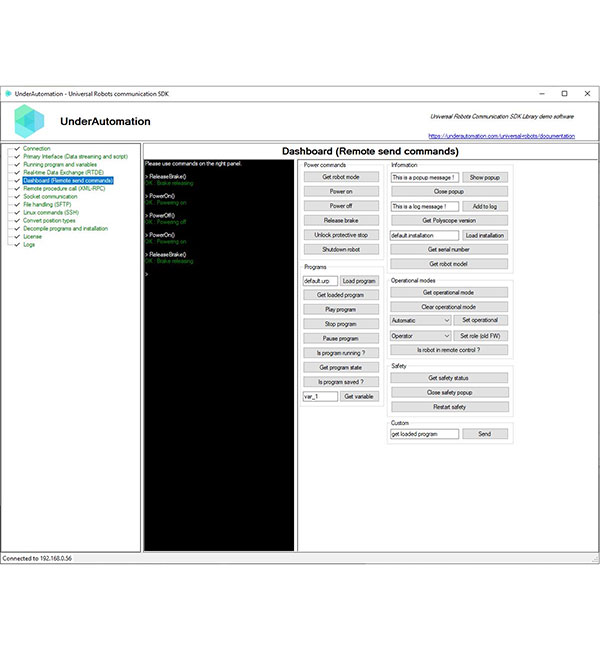Screen dimensions: 600x650
Task: Click the Get operational mode button
Action: 449,293
